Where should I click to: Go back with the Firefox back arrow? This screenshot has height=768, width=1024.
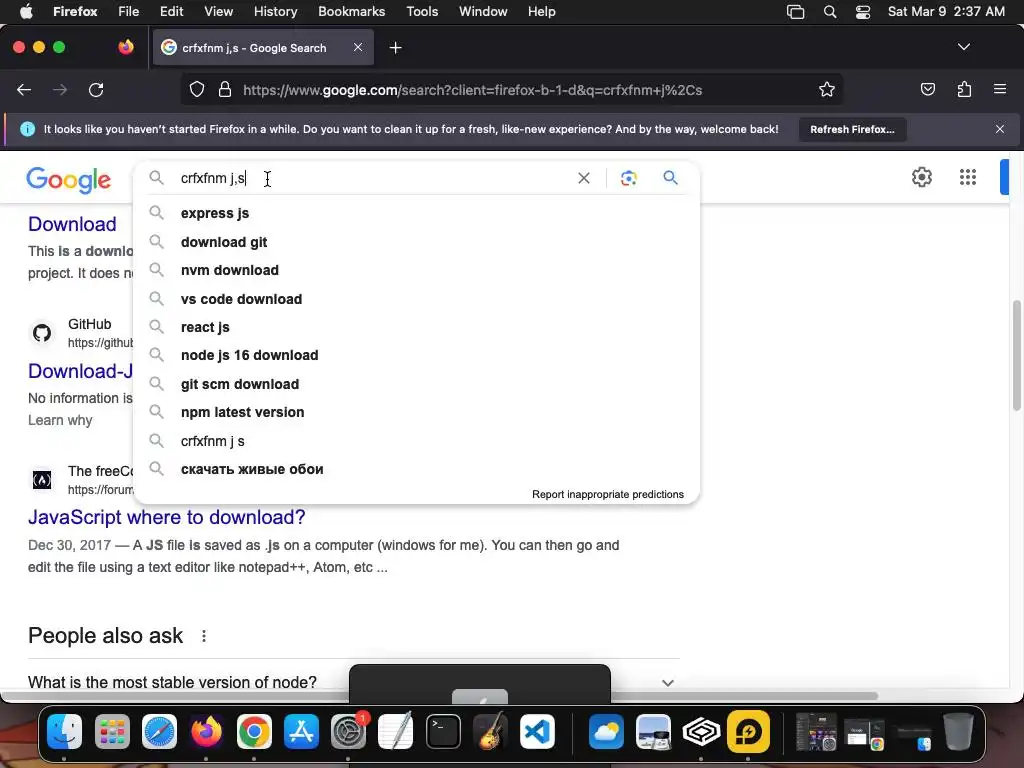24,90
